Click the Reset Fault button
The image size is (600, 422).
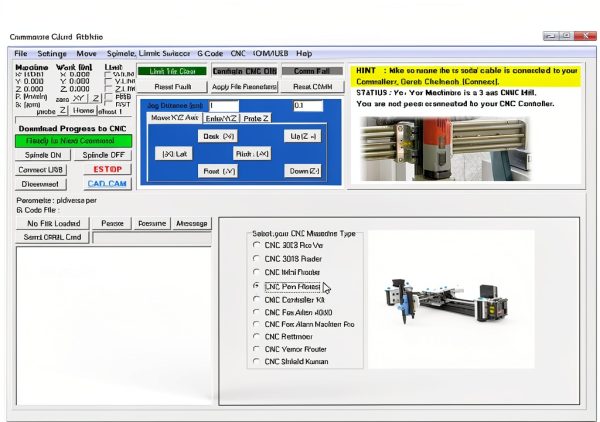click(173, 87)
